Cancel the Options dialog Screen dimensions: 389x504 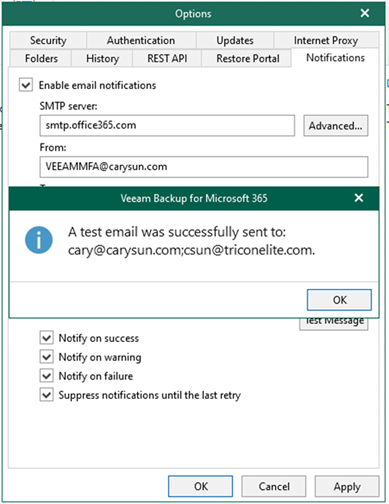pyautogui.click(x=274, y=486)
